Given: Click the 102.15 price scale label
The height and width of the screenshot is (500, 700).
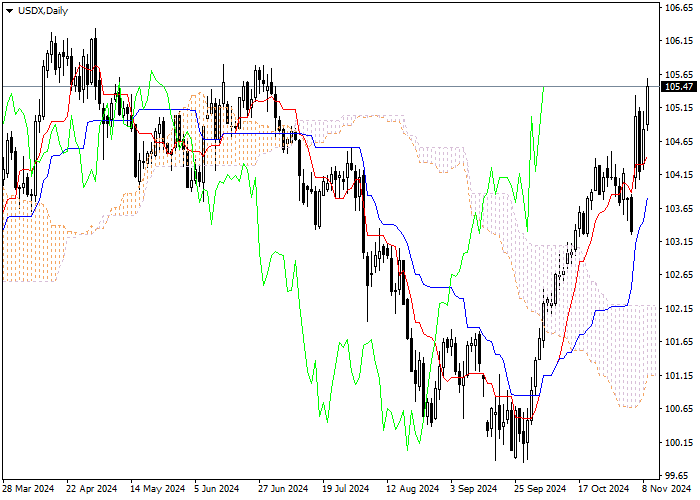Looking at the screenshot, I should 679,308.
